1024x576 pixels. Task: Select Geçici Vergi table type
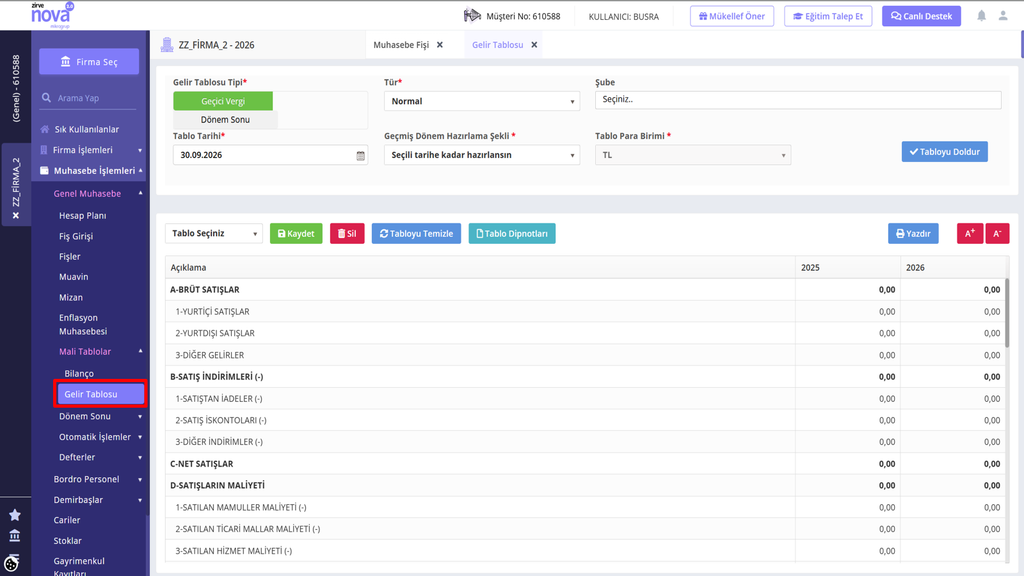(223, 101)
